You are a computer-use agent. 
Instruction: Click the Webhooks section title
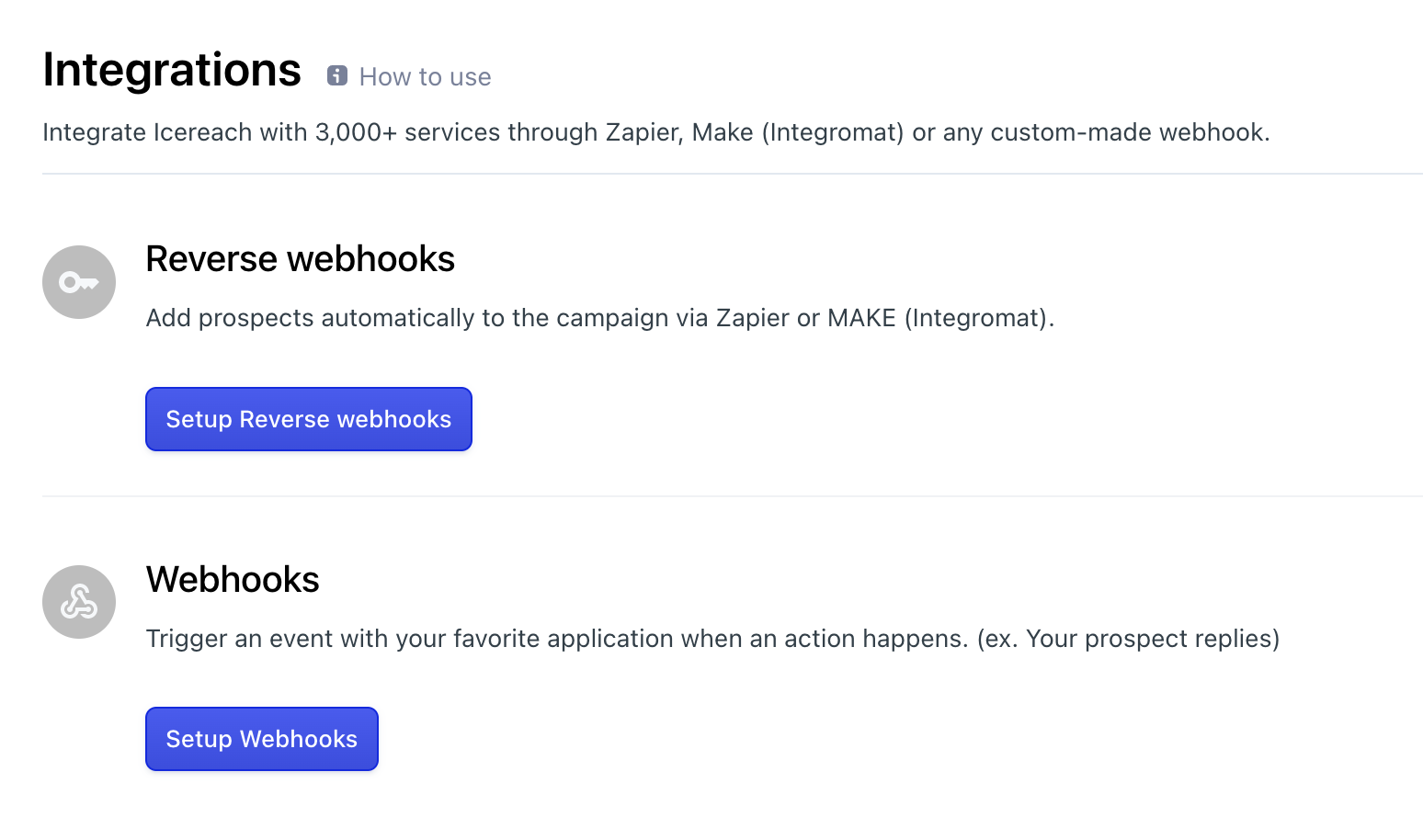[x=233, y=580]
